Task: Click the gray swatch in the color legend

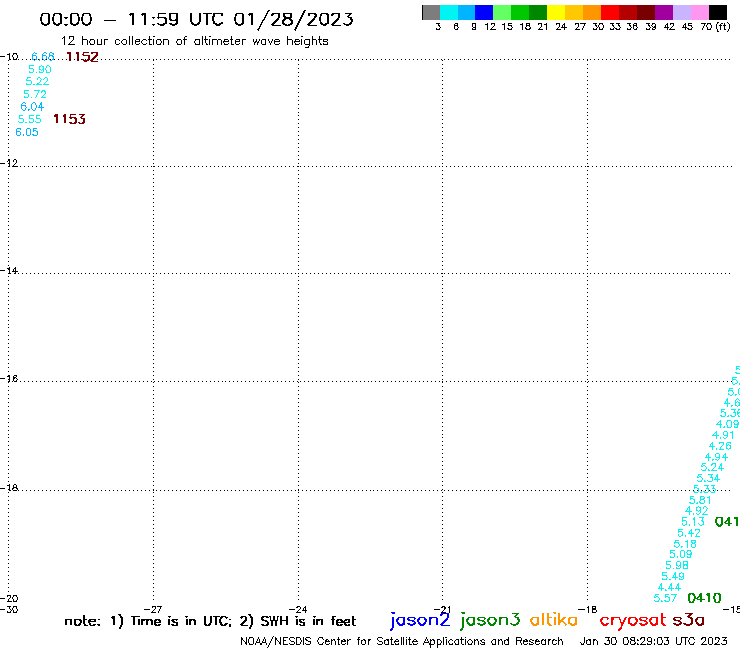Action: tap(431, 12)
